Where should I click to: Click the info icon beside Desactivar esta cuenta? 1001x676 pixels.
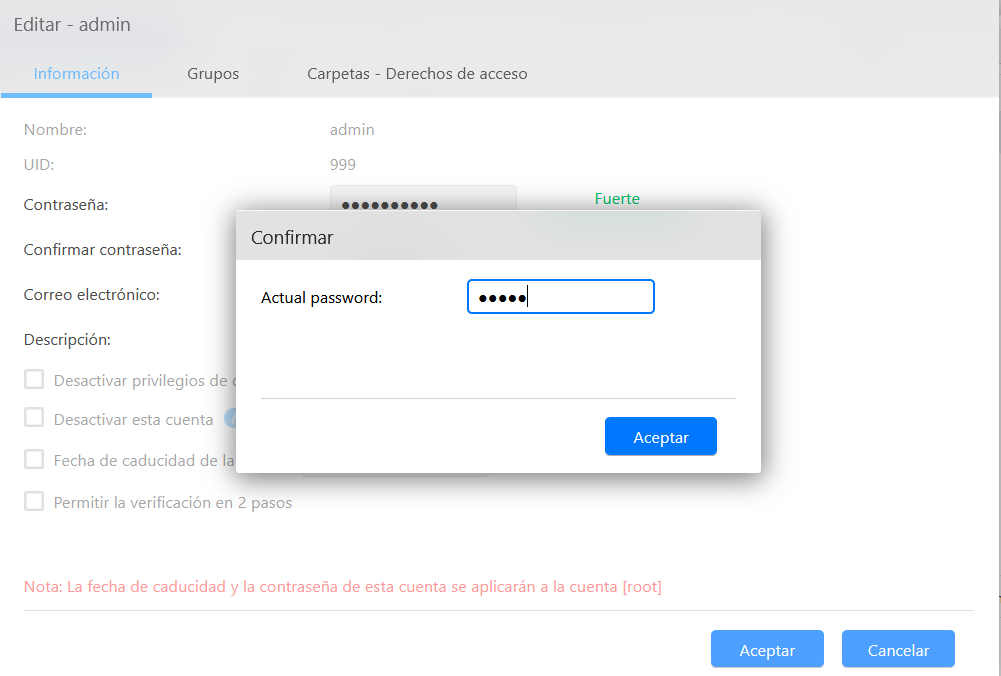(229, 419)
